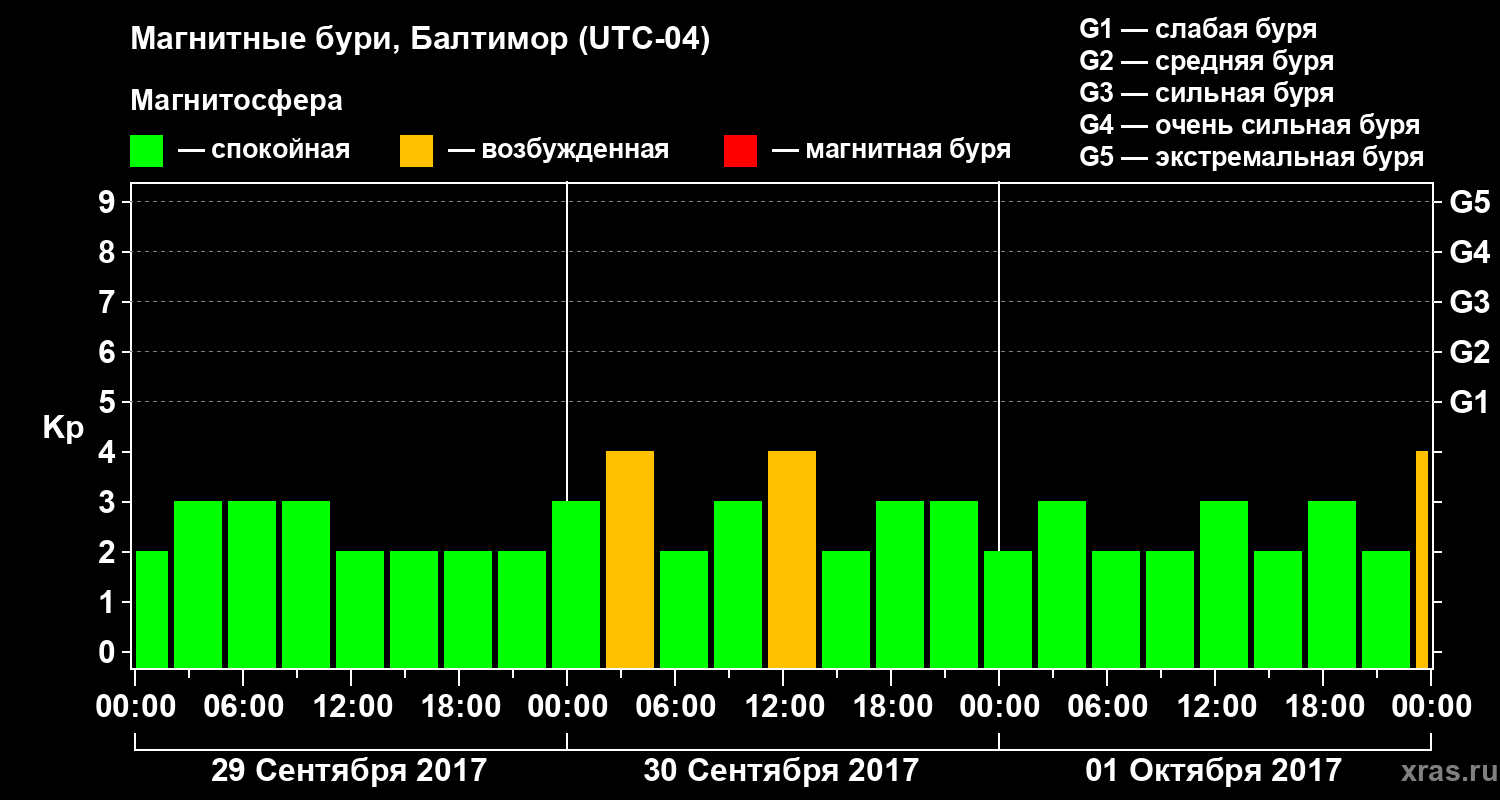Screen dimensions: 1500x800
Task: Click the green Kp 3 bar at 12:00 on 01 October
Action: click(x=1224, y=585)
